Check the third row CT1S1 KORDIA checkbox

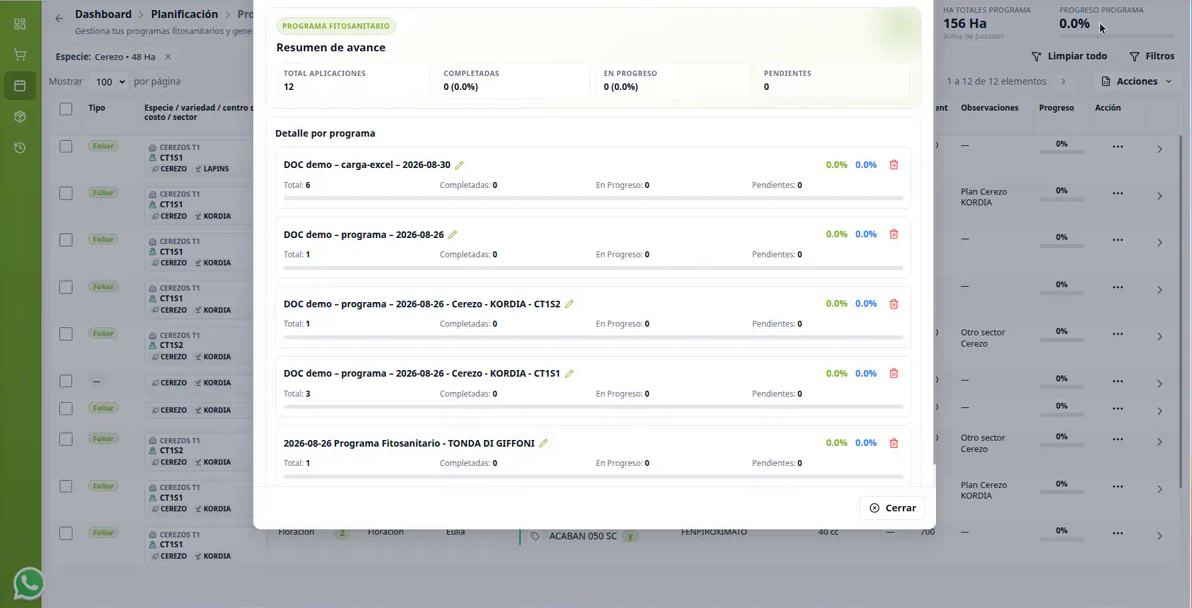(x=66, y=240)
